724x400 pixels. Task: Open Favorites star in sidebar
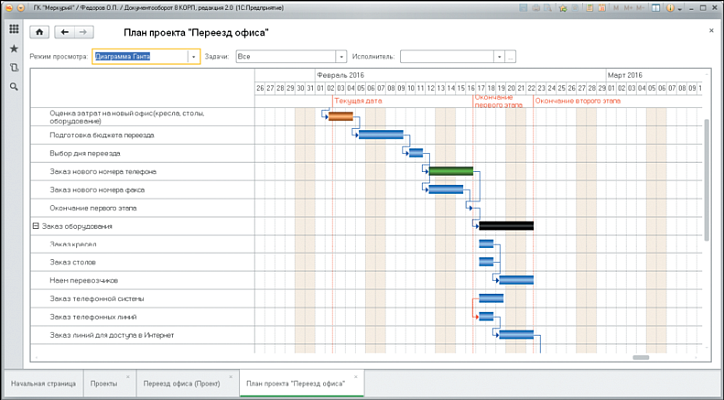coord(13,48)
